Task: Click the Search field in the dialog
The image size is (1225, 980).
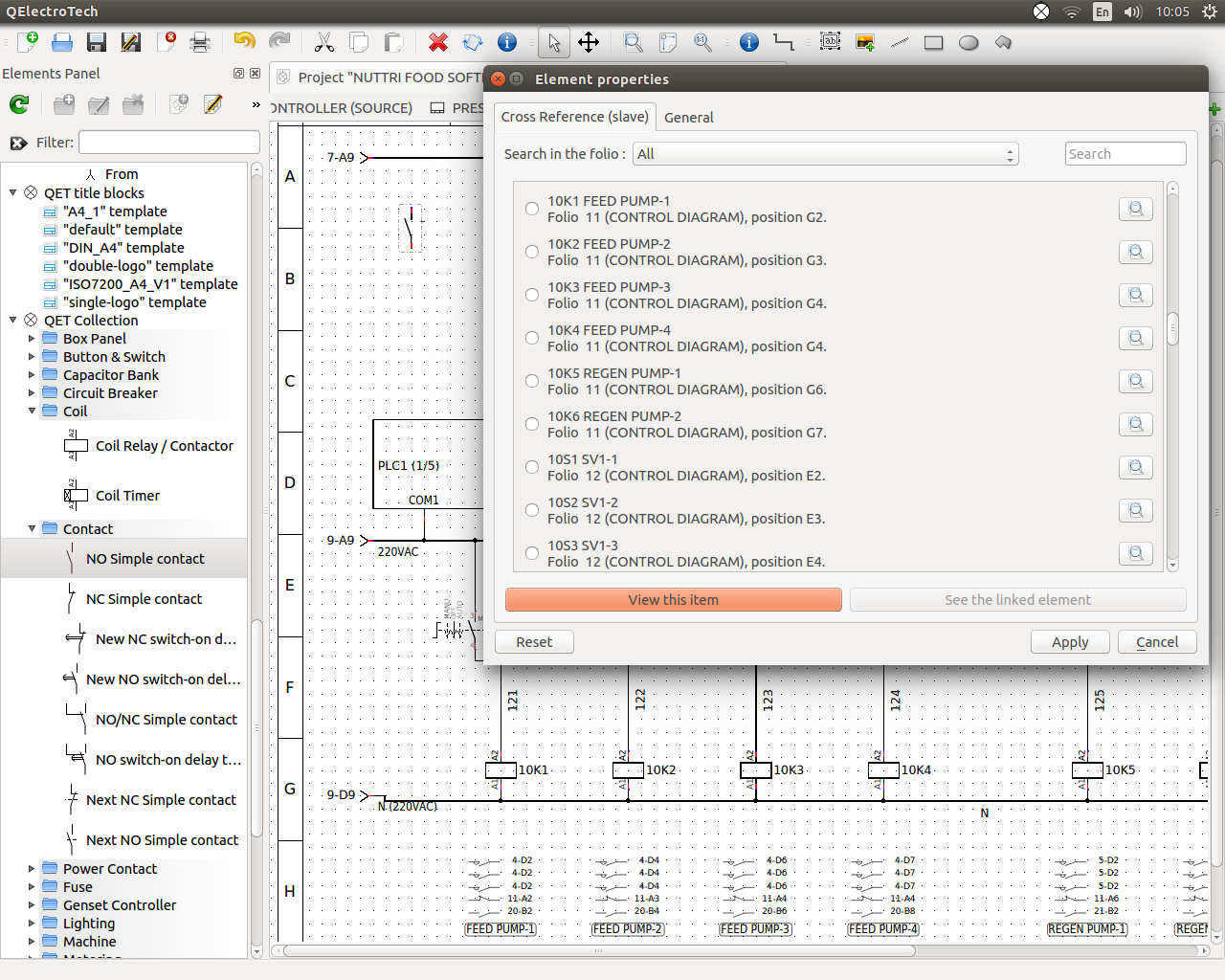Action: 1125,154
